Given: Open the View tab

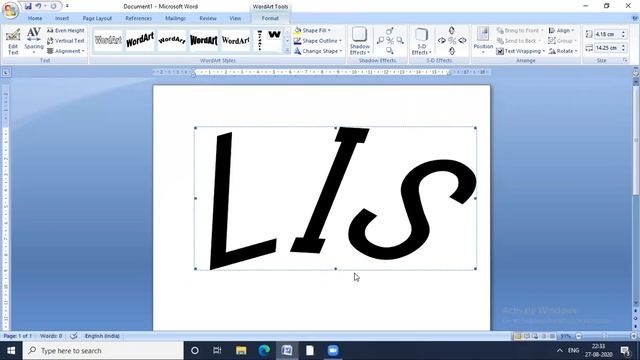Looking at the screenshot, I should coord(235,18).
